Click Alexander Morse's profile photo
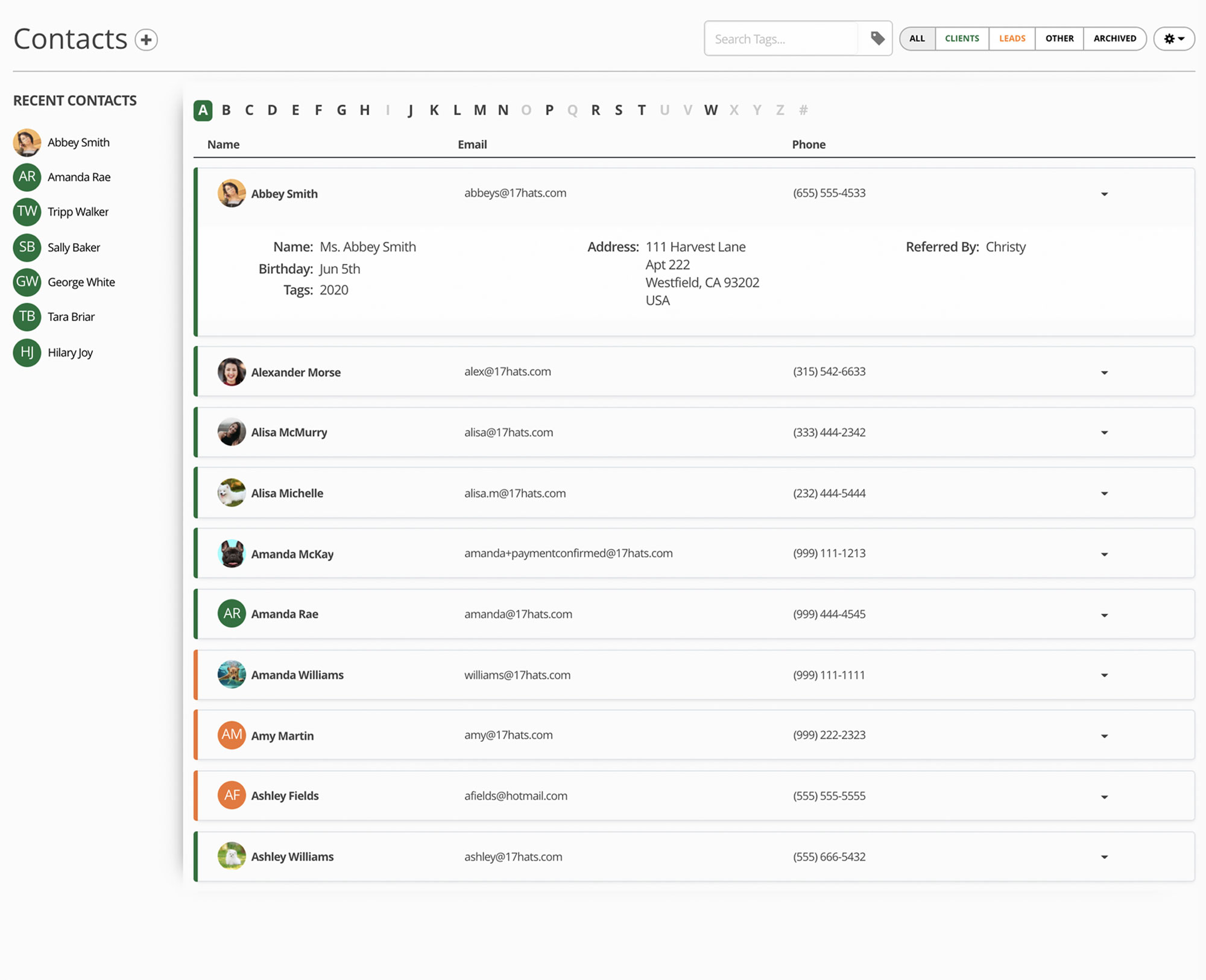This screenshot has width=1206, height=980. point(232,371)
